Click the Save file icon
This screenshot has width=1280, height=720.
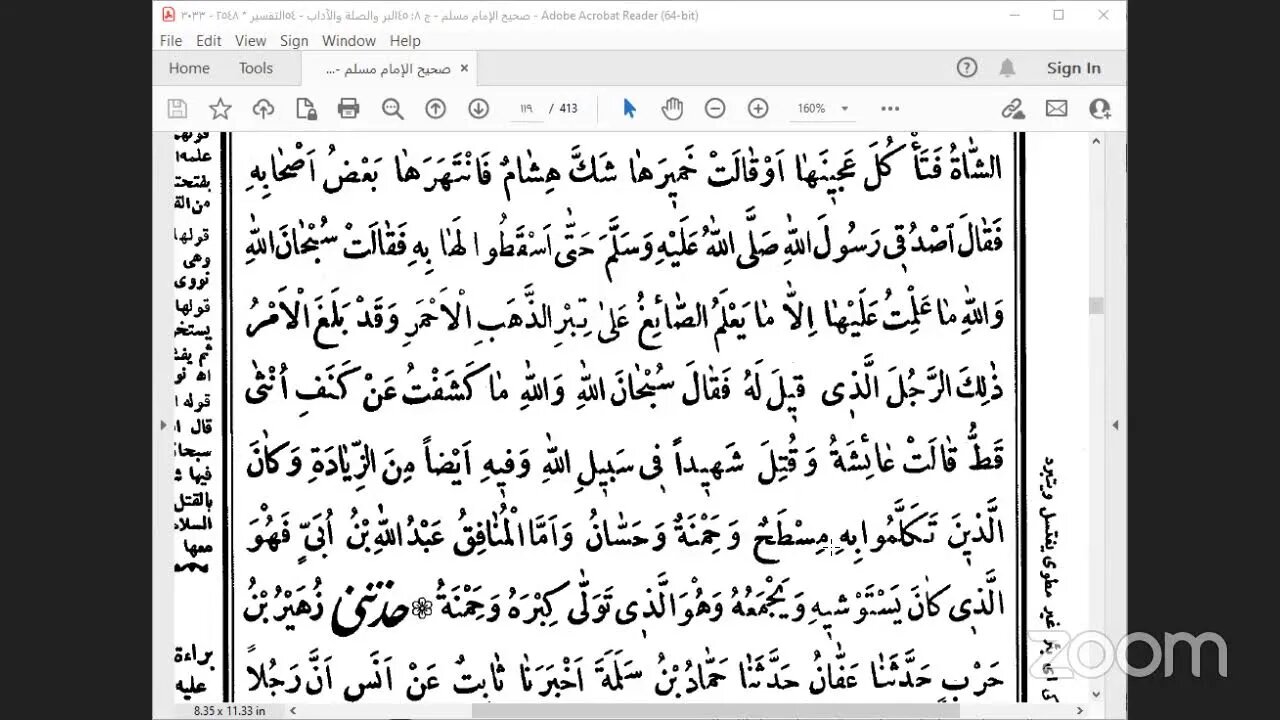(177, 109)
